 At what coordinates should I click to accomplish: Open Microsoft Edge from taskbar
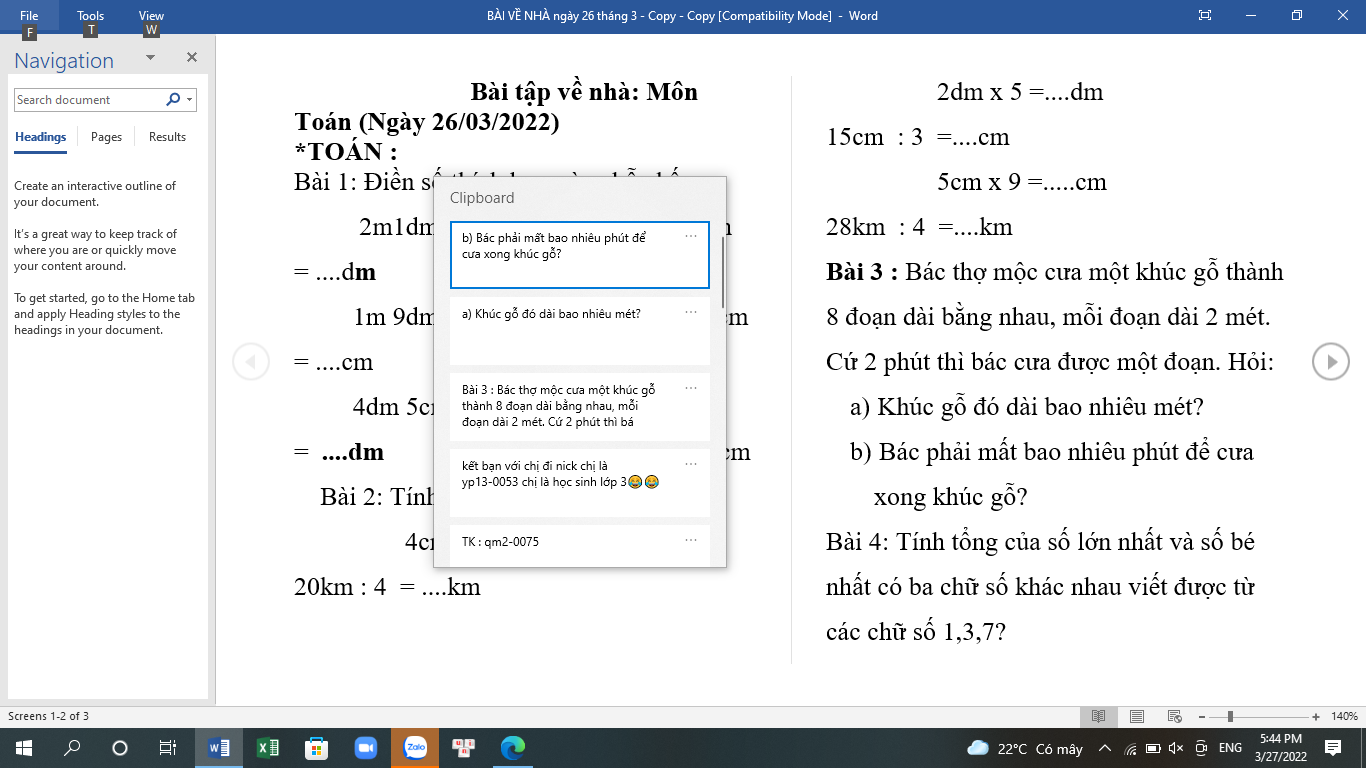[x=513, y=748]
